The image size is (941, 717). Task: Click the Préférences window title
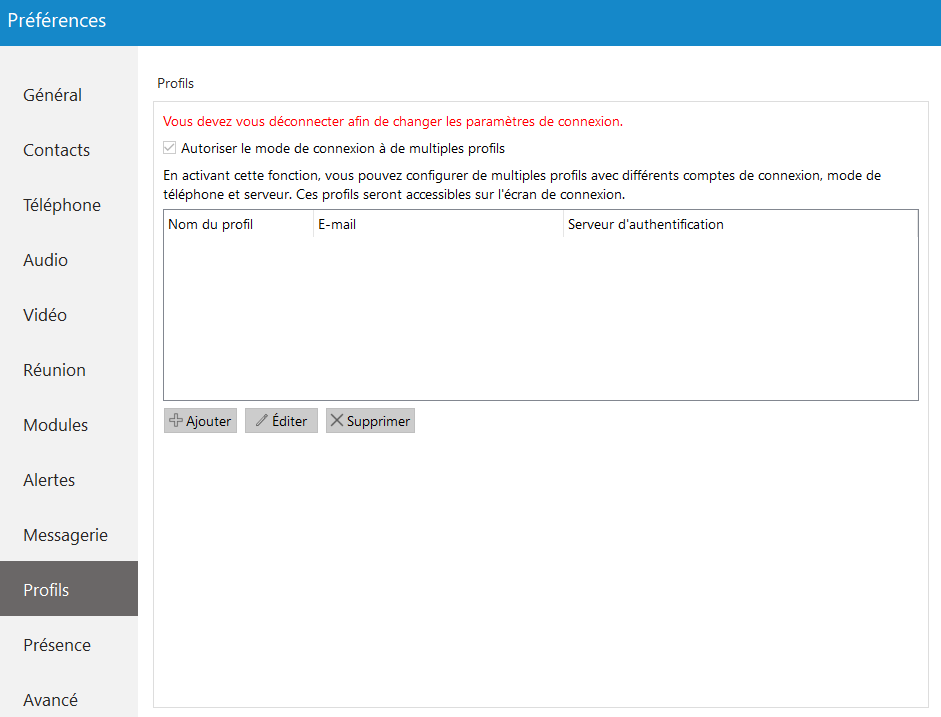point(57,20)
